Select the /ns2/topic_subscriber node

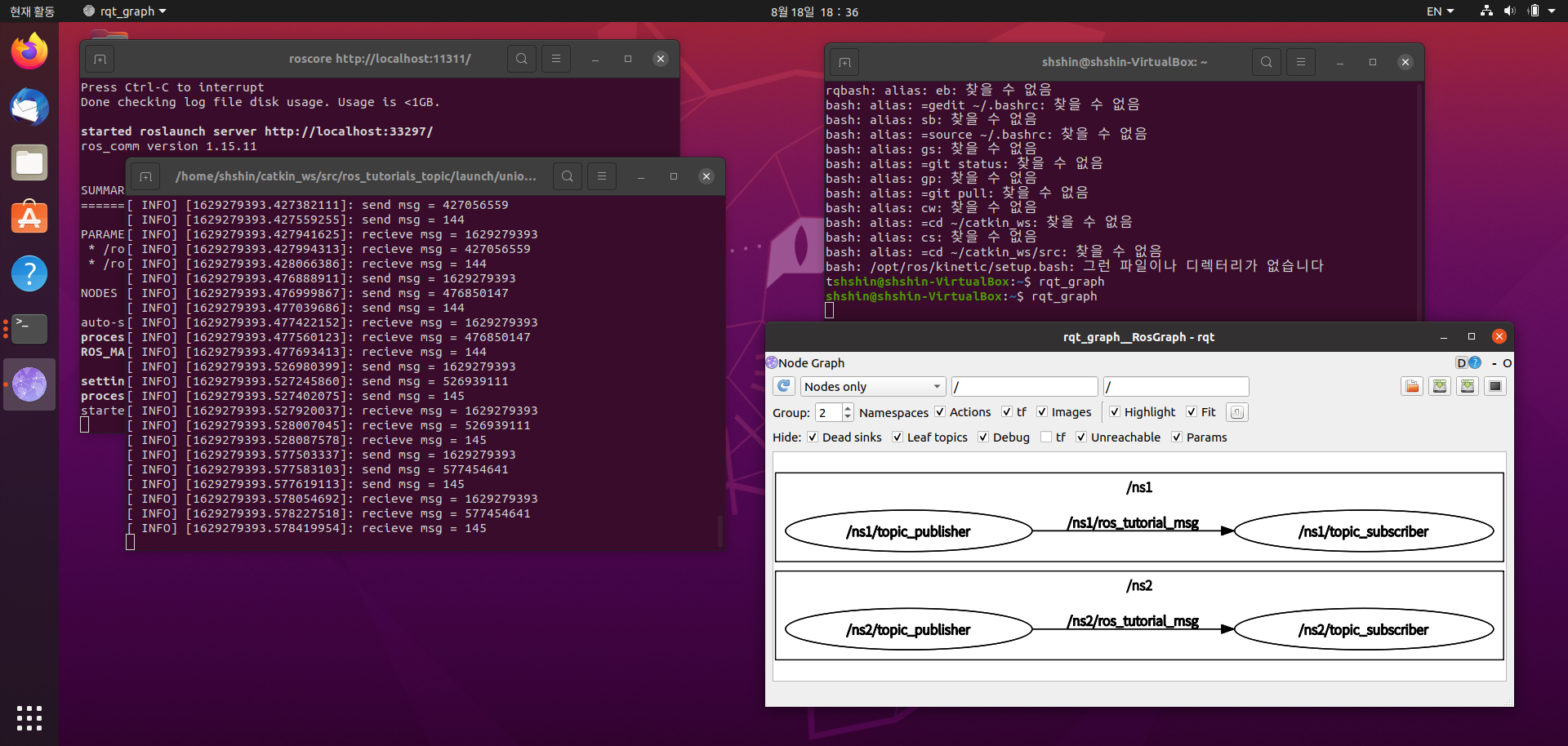click(1363, 629)
